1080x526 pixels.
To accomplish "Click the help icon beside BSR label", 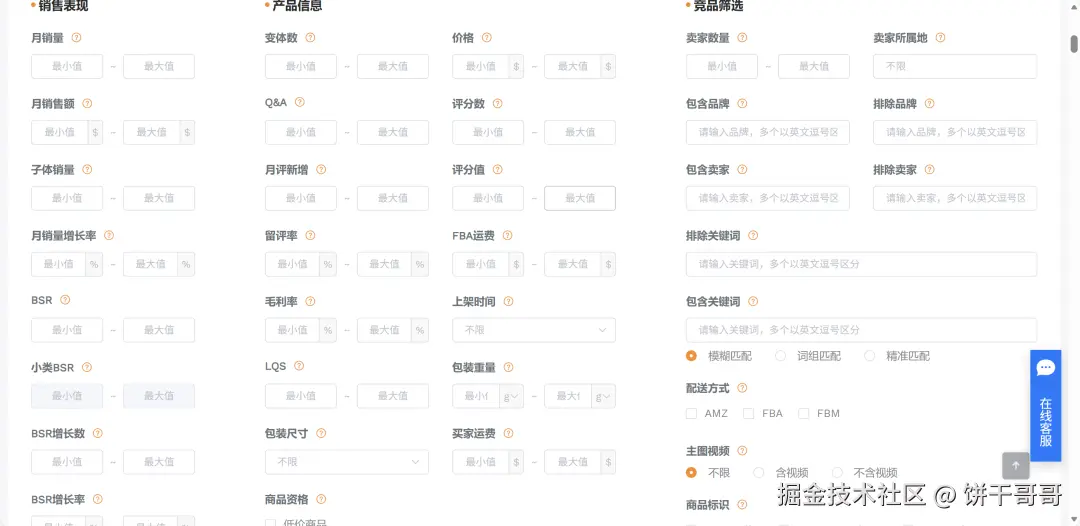I will (x=65, y=300).
